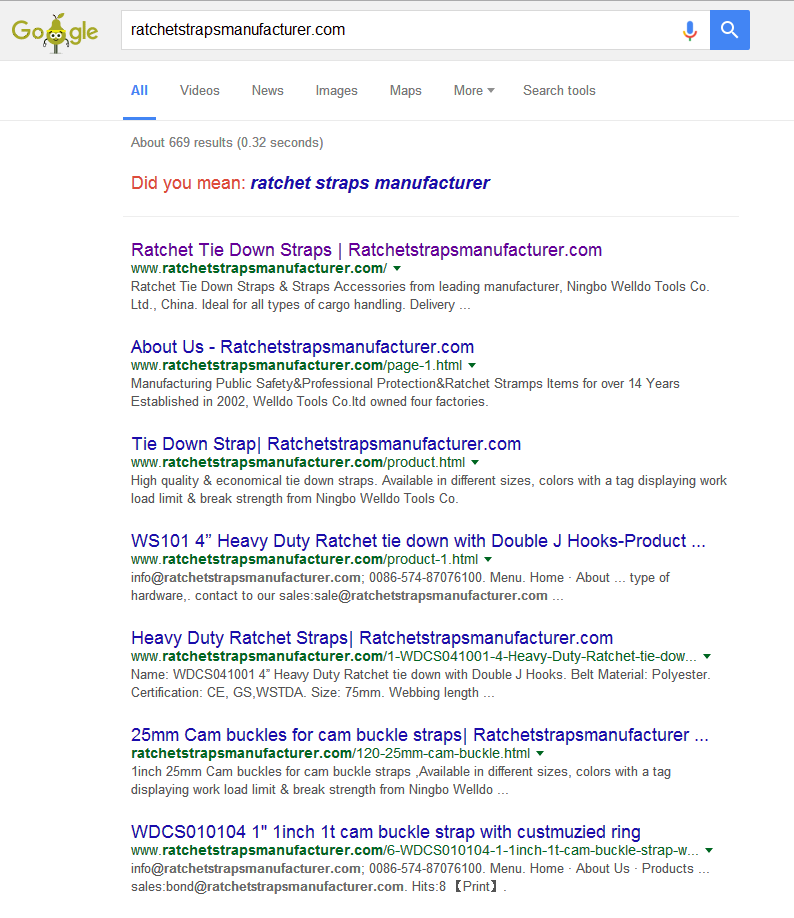Expand arrow next to 6-WDCS010104 URL

tap(709, 850)
